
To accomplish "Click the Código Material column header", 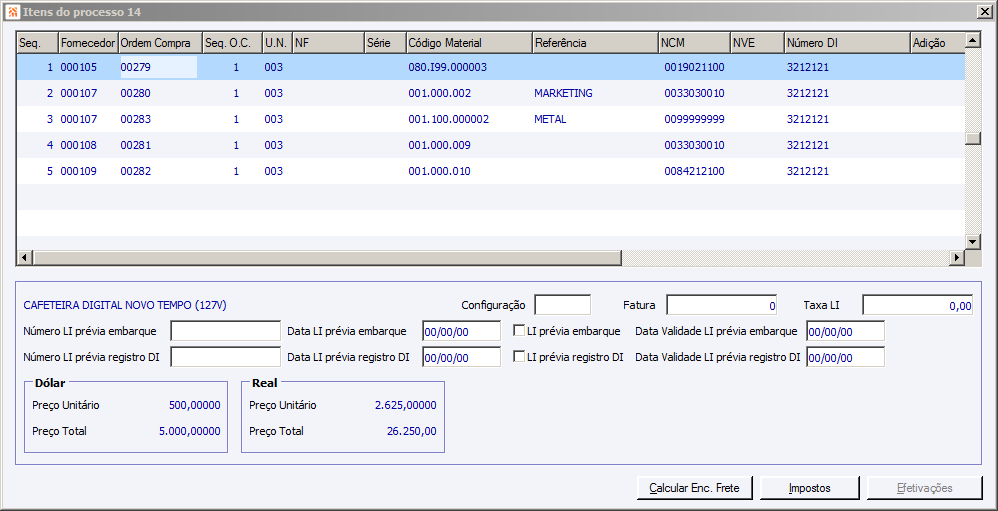I will 468,43.
